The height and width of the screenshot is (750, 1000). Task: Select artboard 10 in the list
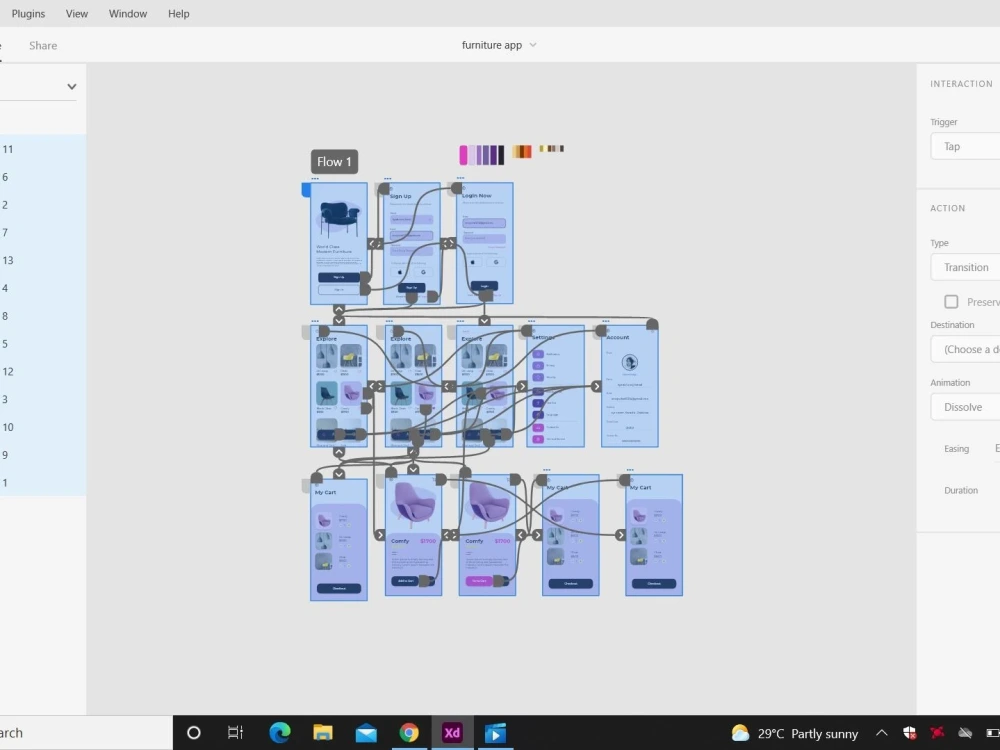coord(43,427)
